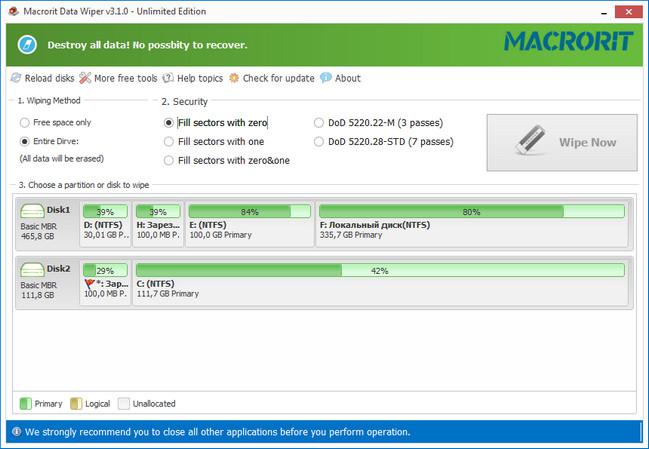
Task: Select H: partition 39% usage bar
Action: 158,211
